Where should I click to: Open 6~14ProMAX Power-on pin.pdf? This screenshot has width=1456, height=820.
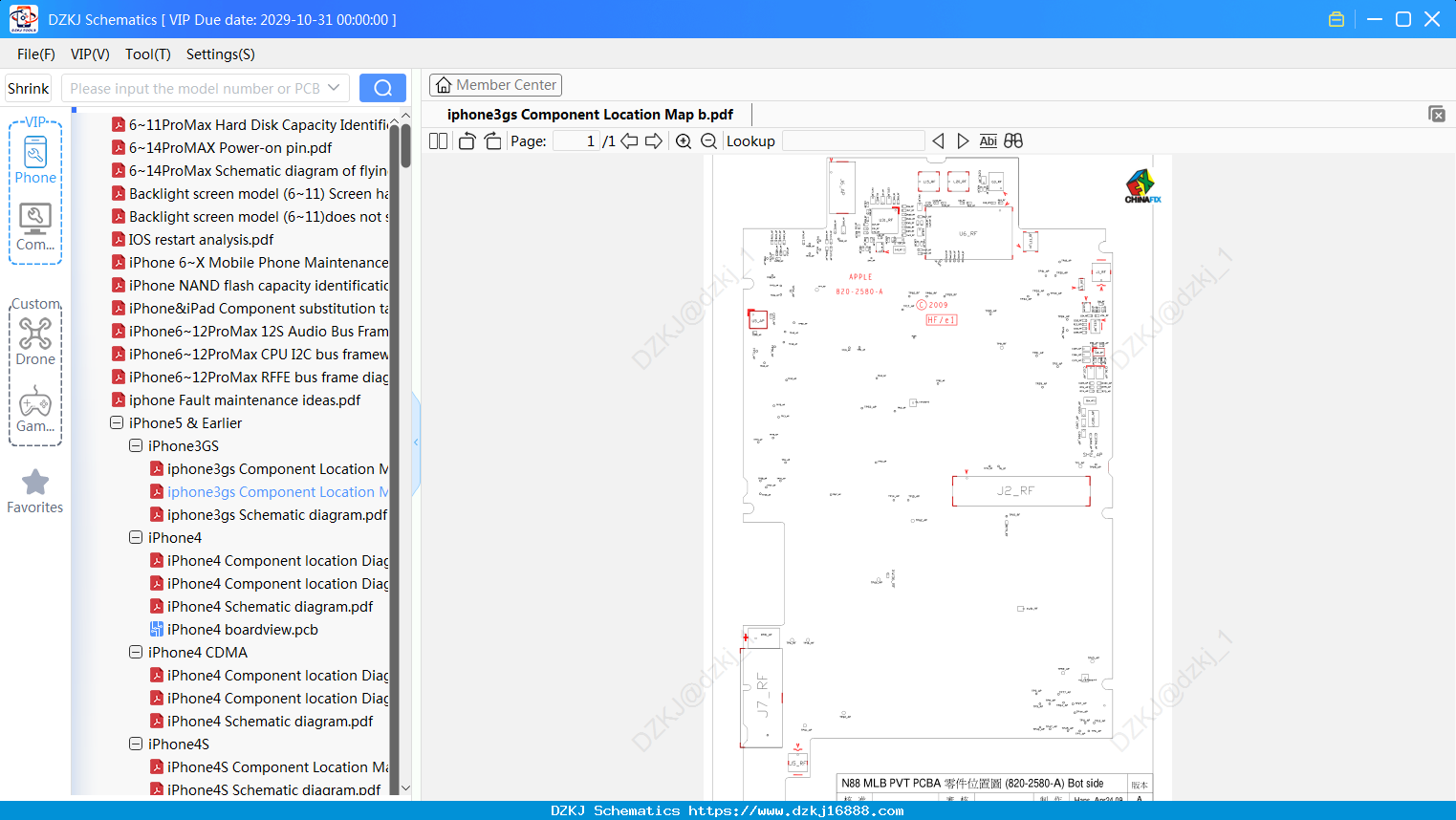(230, 148)
